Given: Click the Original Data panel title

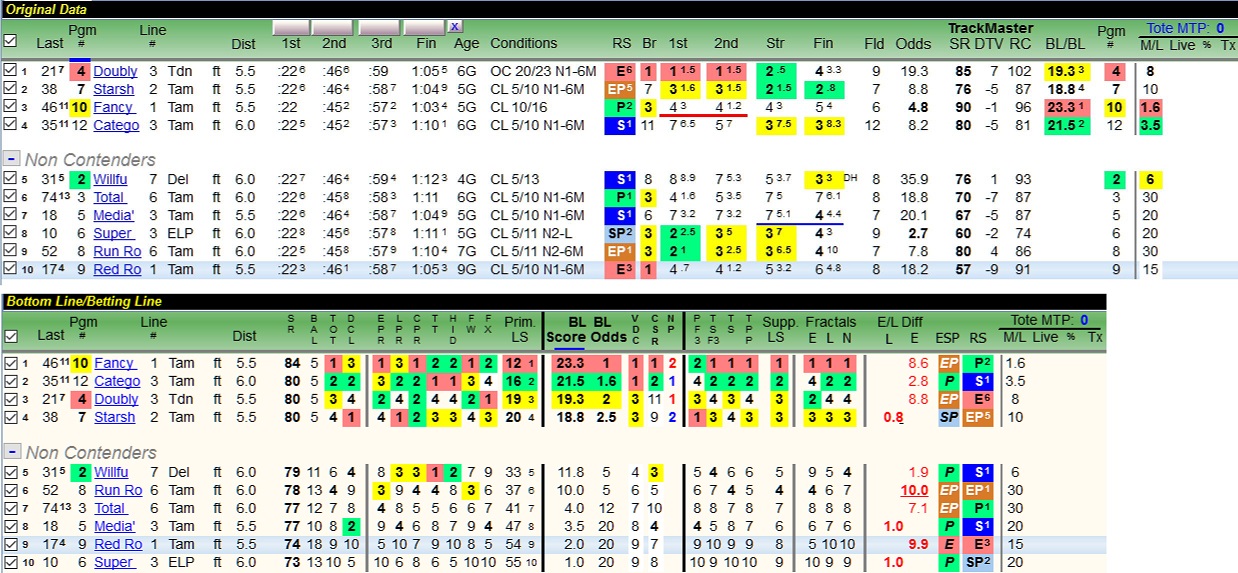Looking at the screenshot, I should click(x=44, y=9).
